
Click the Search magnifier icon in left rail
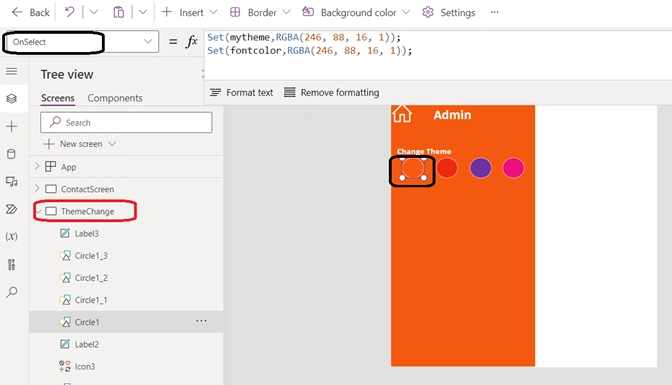click(12, 292)
